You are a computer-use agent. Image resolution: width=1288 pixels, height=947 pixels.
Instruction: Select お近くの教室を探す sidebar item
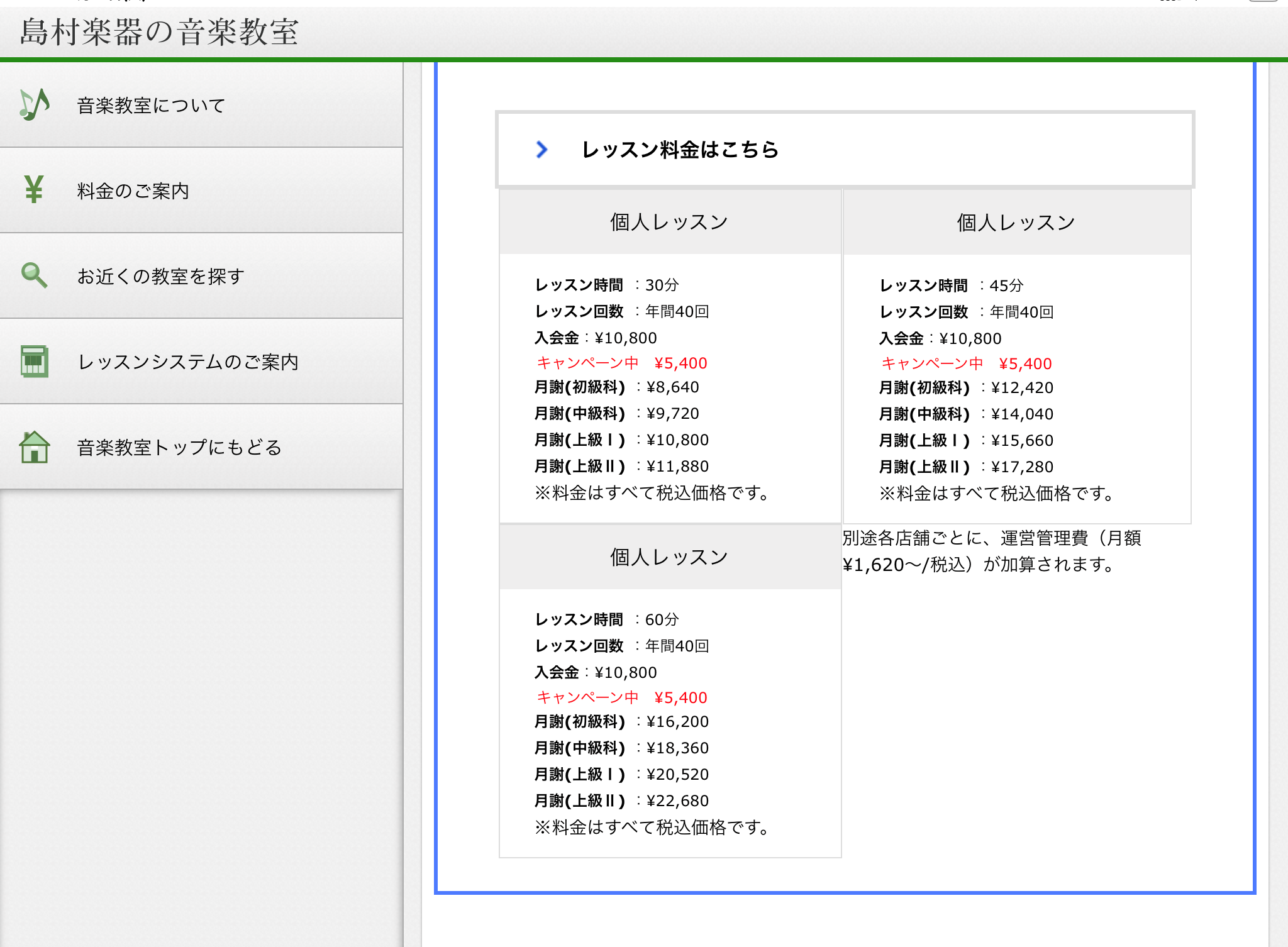coord(160,277)
